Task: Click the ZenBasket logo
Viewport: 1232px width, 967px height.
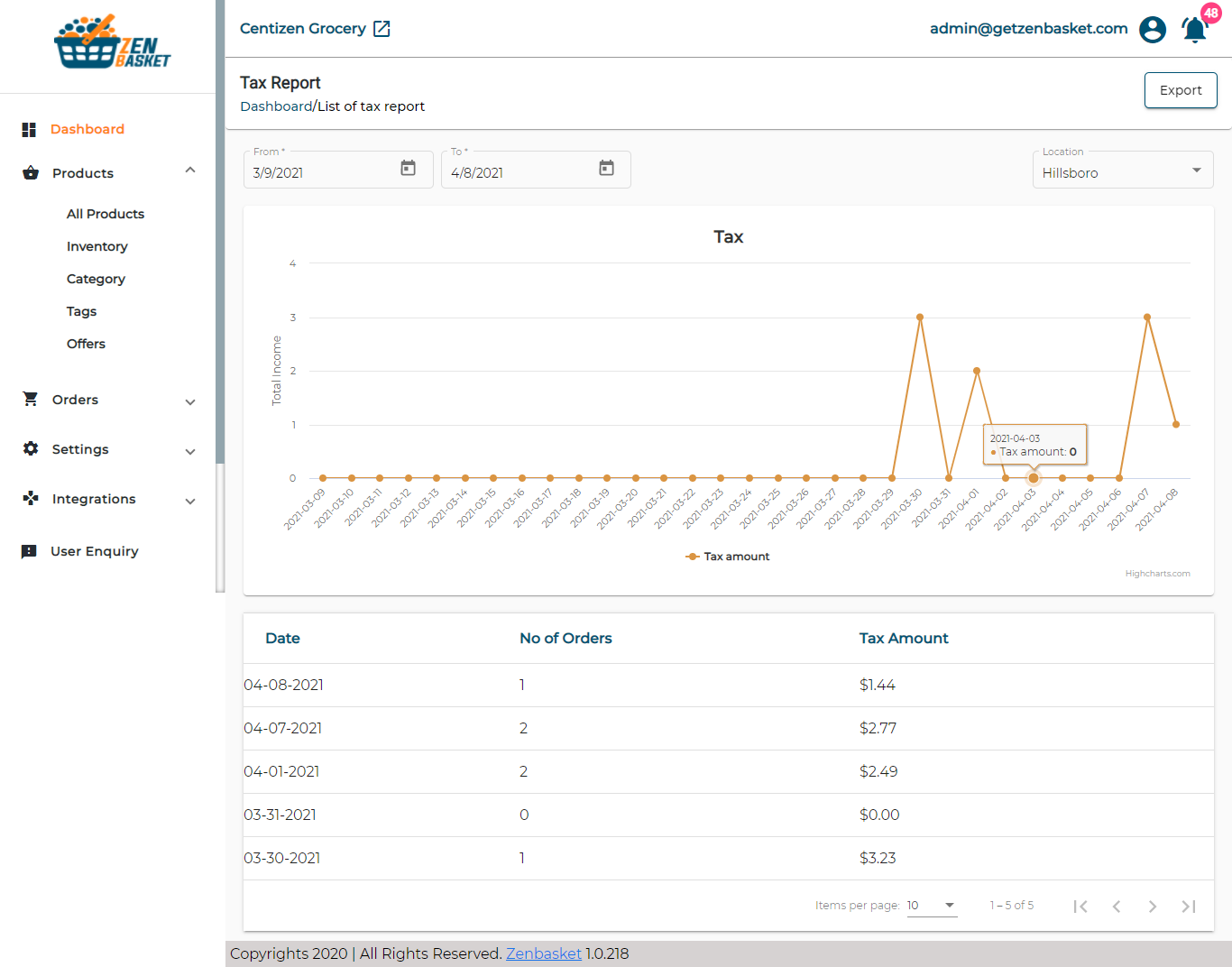Action: (x=112, y=43)
